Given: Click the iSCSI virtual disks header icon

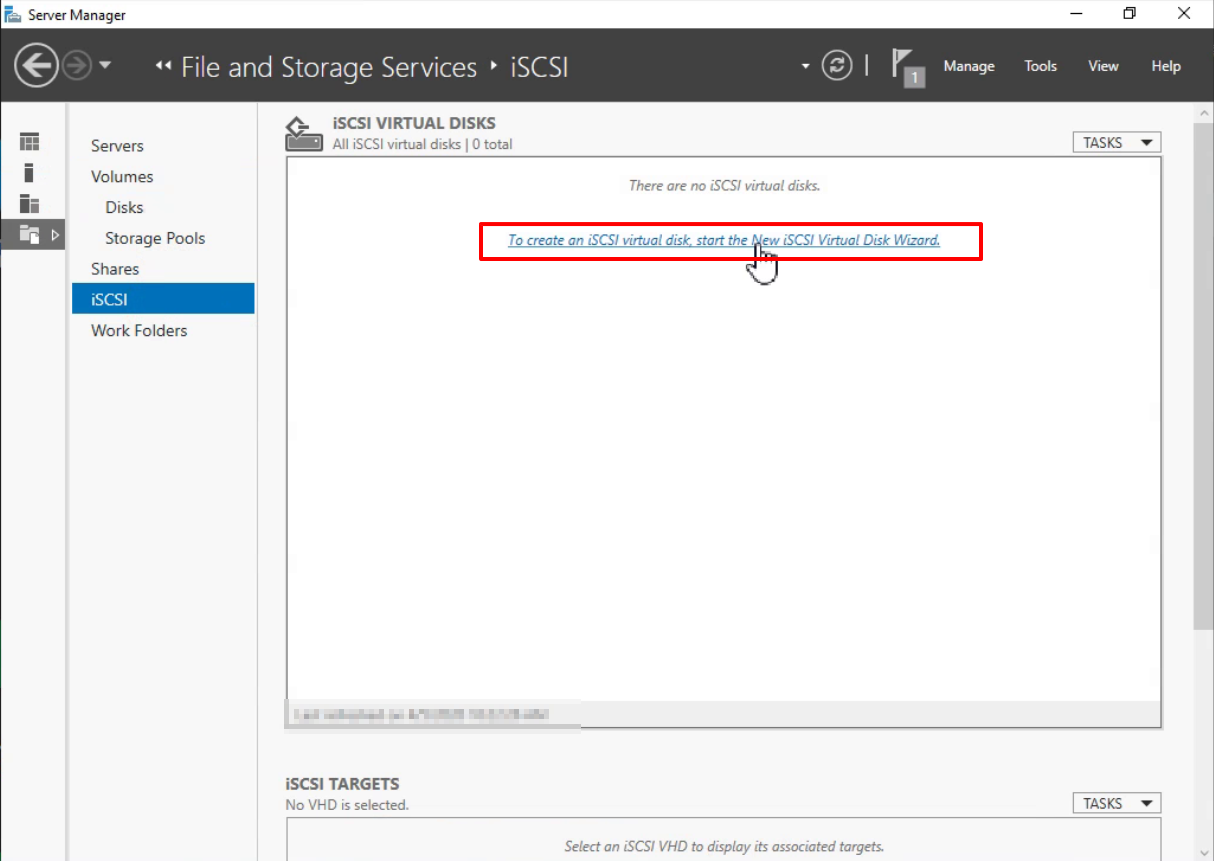Looking at the screenshot, I should (304, 134).
